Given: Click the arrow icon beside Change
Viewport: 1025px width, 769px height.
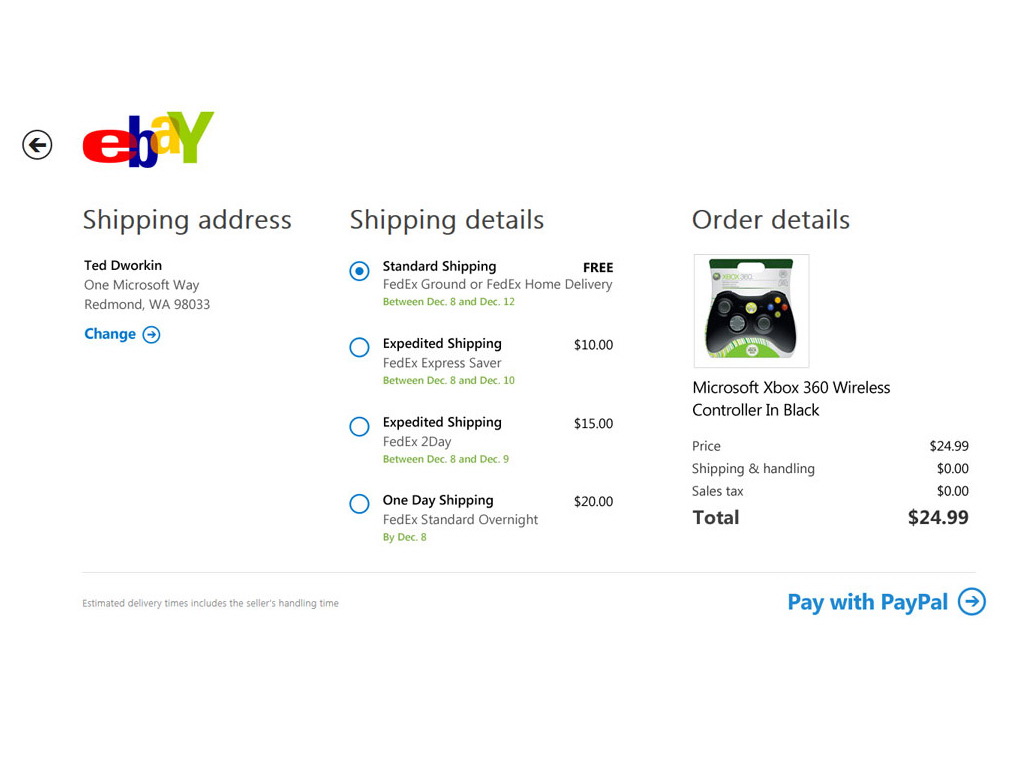Looking at the screenshot, I should coord(151,335).
